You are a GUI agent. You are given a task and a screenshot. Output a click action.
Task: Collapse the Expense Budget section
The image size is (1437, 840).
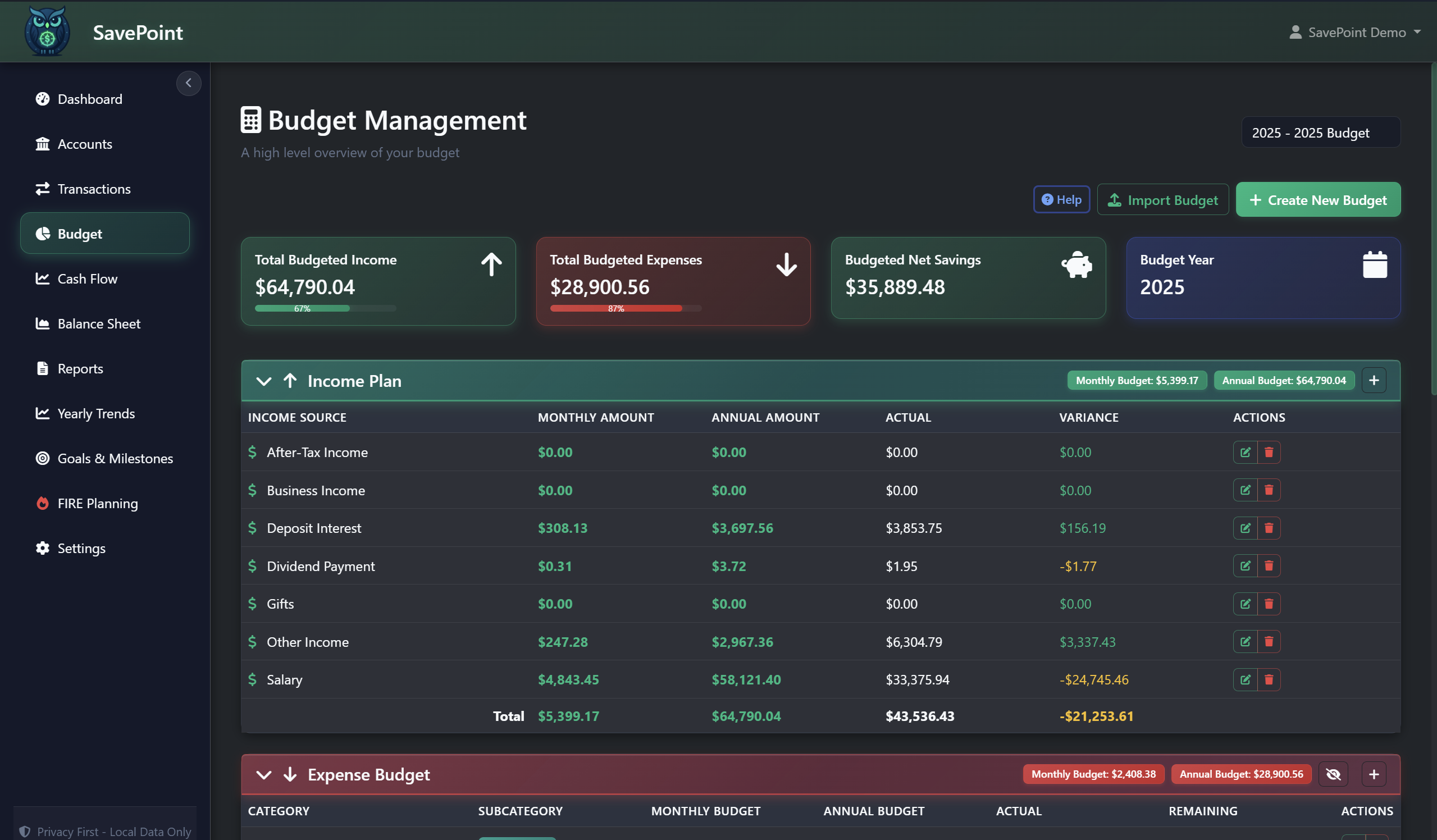coord(263,774)
